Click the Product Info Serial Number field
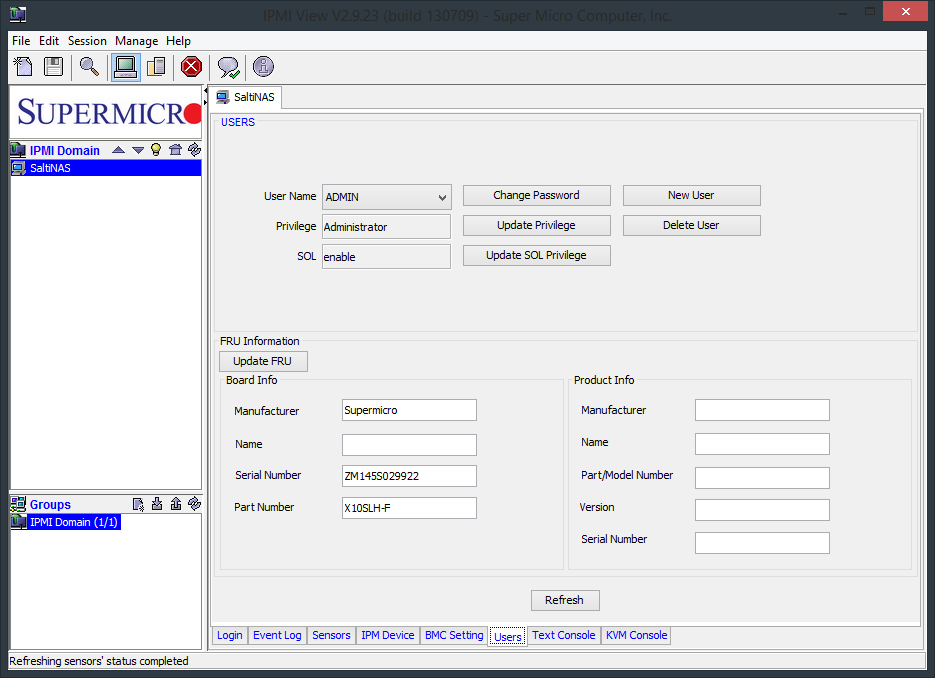Image resolution: width=935 pixels, height=678 pixels. pos(762,543)
